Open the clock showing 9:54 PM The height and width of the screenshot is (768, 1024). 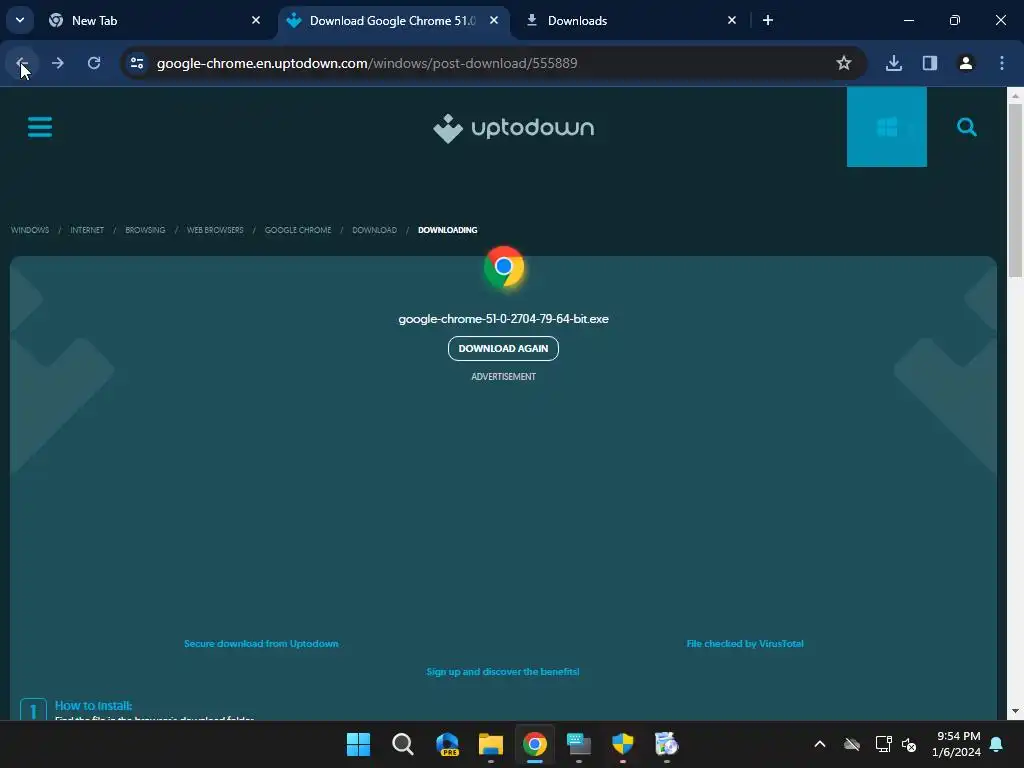tap(957, 744)
